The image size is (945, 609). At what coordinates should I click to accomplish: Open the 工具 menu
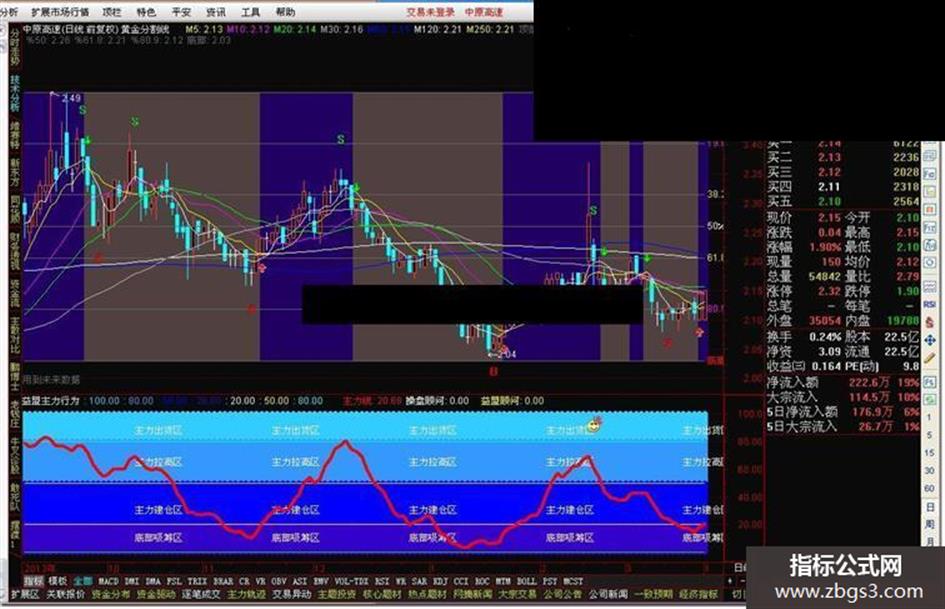point(250,11)
